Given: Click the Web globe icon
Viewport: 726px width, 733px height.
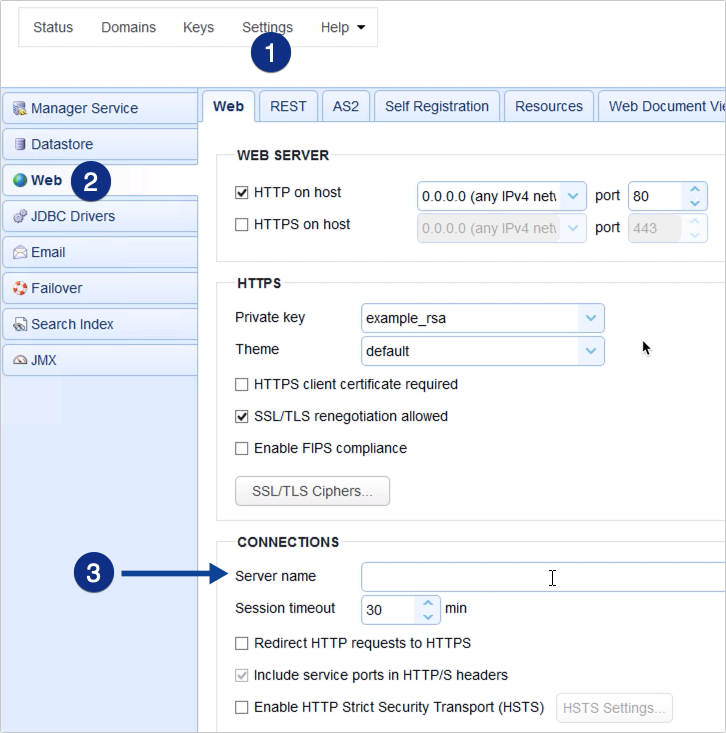Looking at the screenshot, I should 20,181.
